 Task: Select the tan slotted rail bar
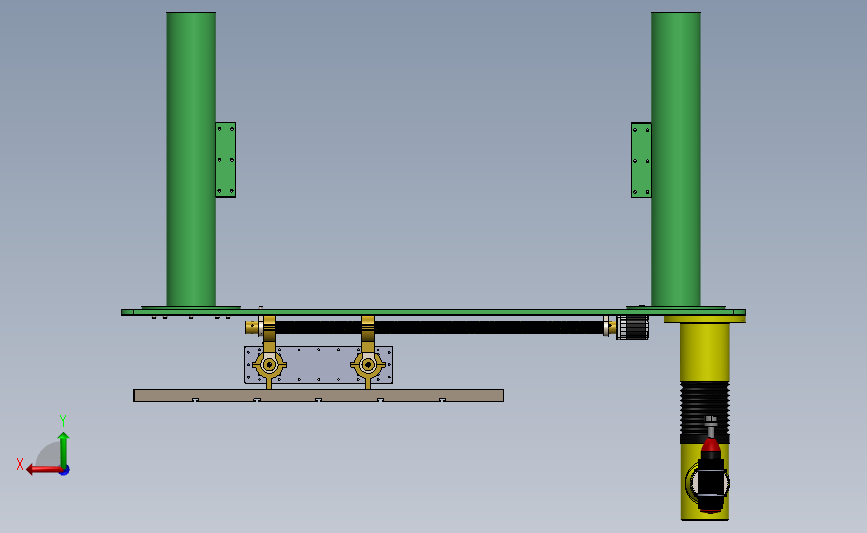(318, 395)
